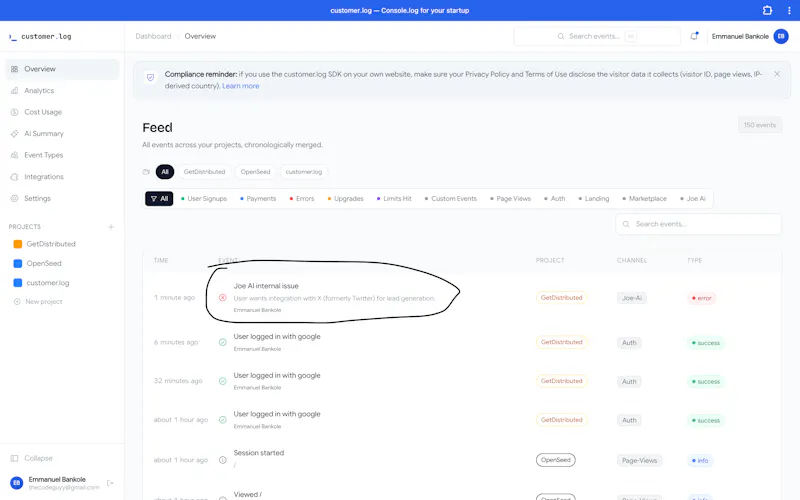Viewport: 800px width, 500px height.
Task: Open the Overview sidebar item
Action: point(62,69)
